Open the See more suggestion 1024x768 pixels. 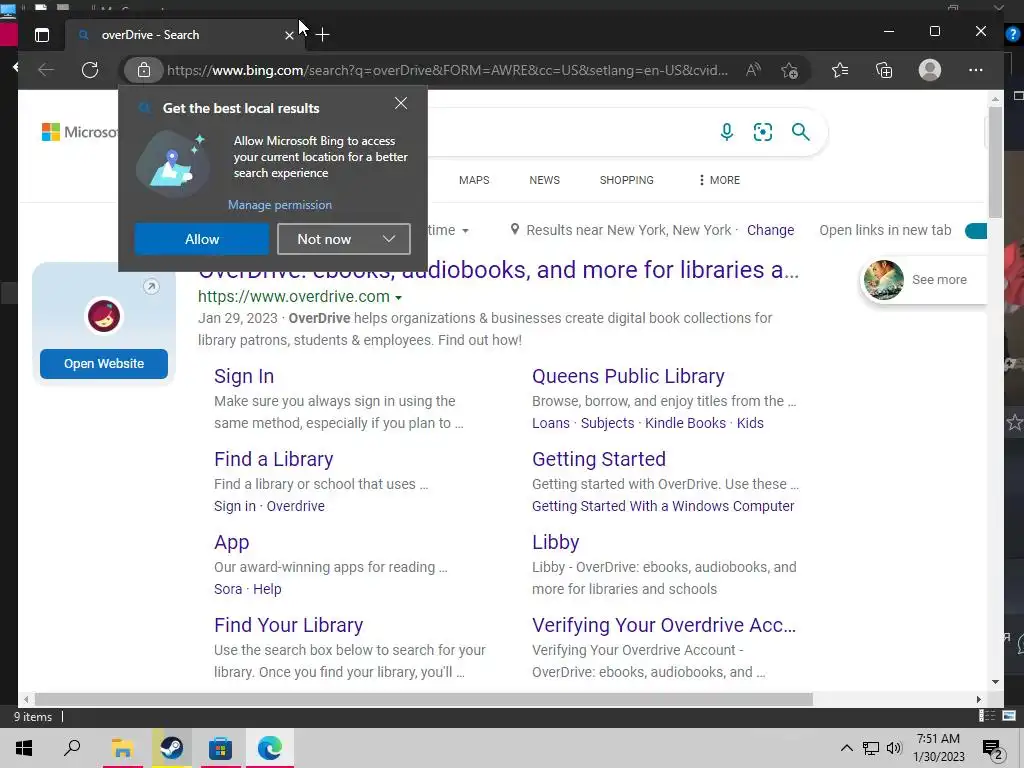(x=925, y=280)
